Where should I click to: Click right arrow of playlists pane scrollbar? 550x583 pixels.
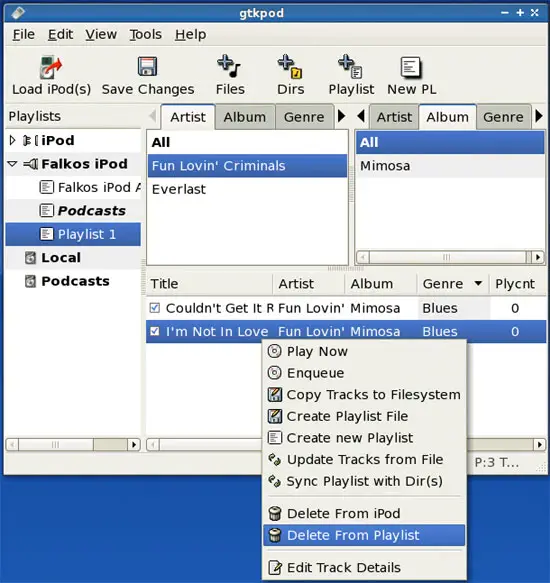(x=134, y=444)
